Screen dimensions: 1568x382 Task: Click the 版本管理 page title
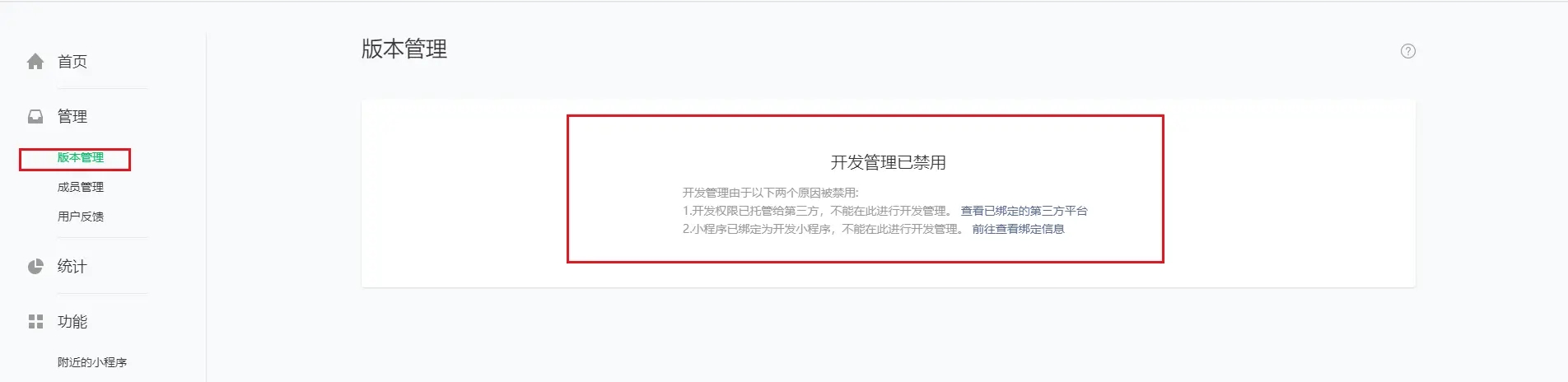tap(404, 49)
